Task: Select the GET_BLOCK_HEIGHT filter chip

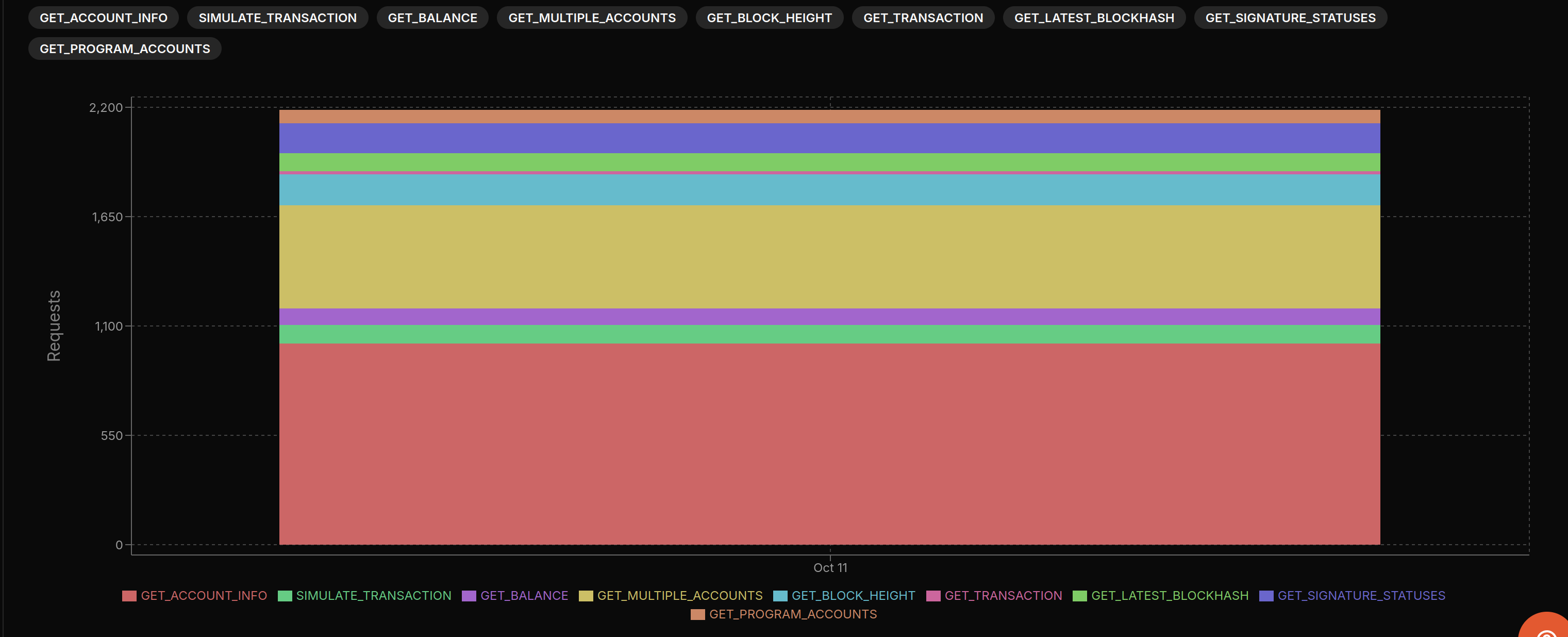Action: tap(769, 18)
